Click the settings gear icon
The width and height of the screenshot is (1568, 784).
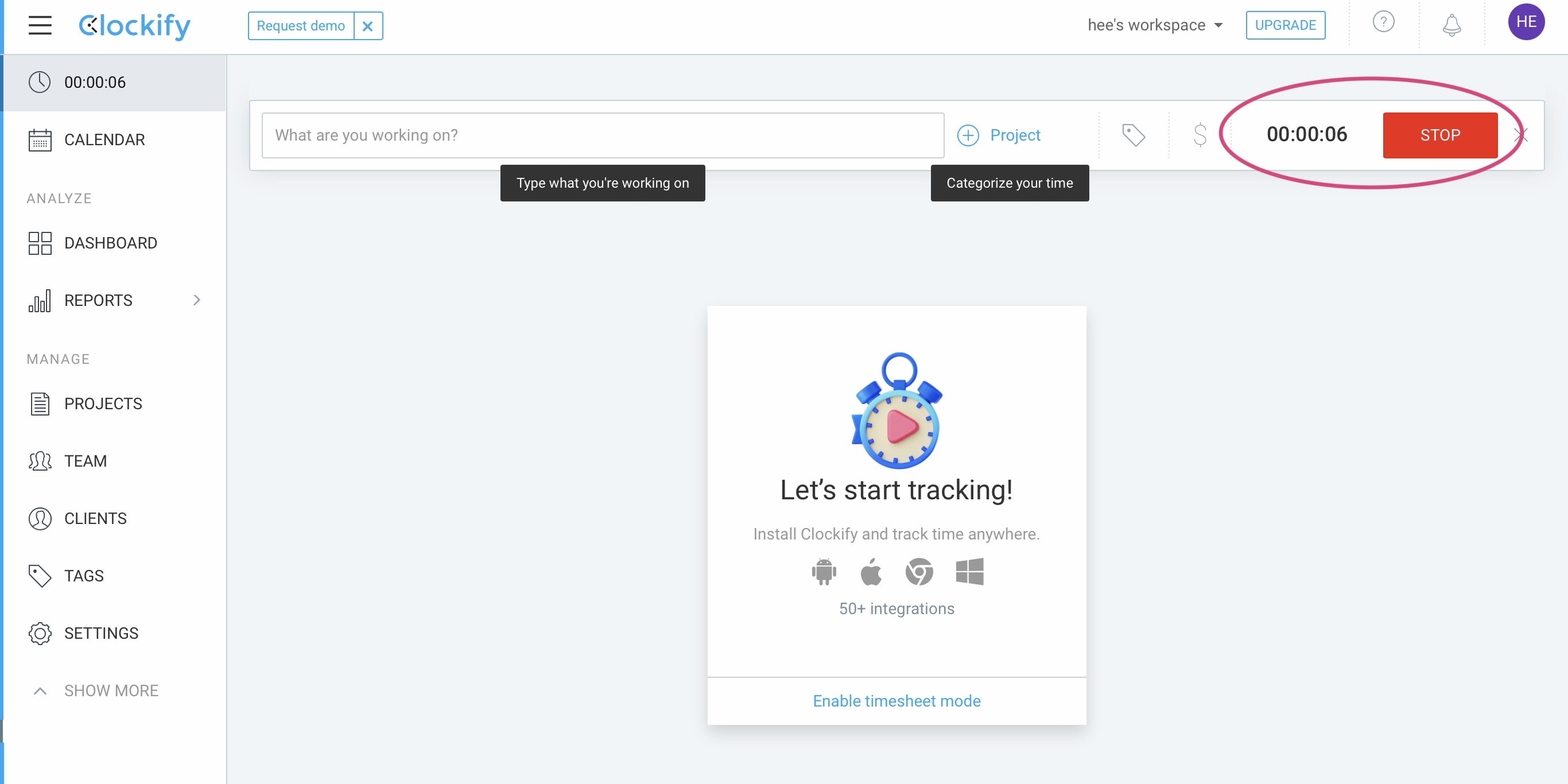40,633
